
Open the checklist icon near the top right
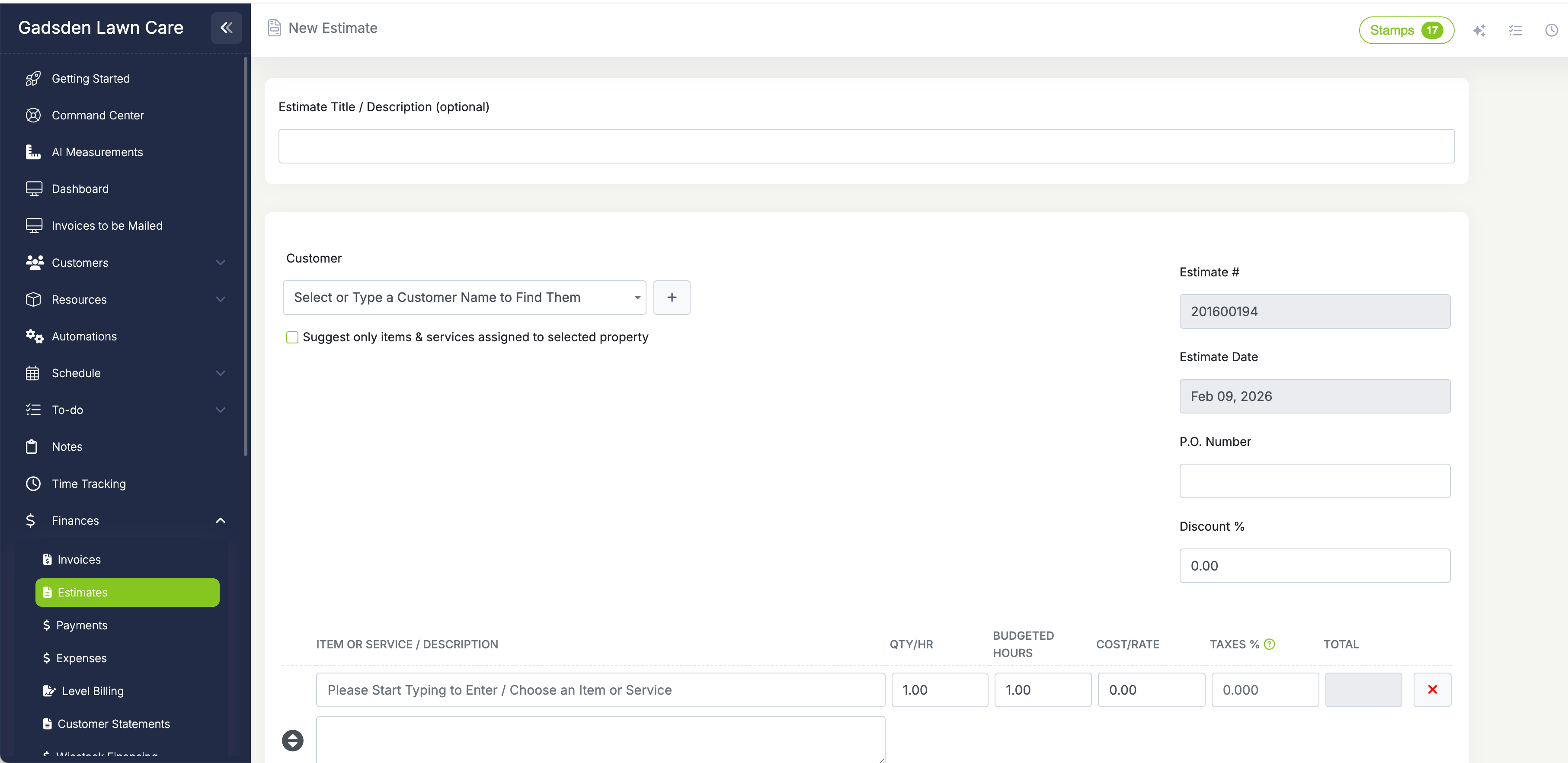1516,30
